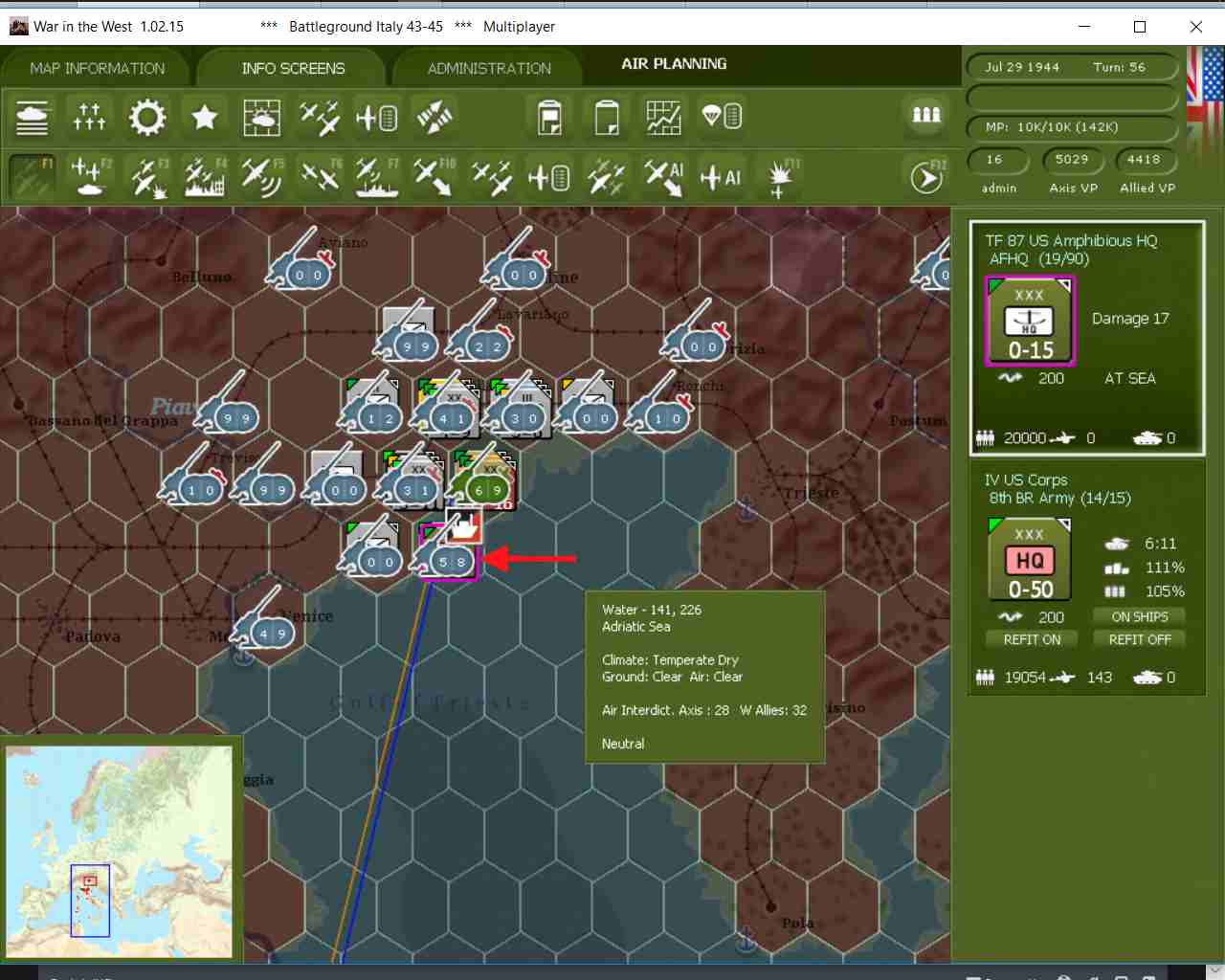This screenshot has width=1225, height=980.
Task: Select the map unit stack marked 3 0
Action: (520, 409)
